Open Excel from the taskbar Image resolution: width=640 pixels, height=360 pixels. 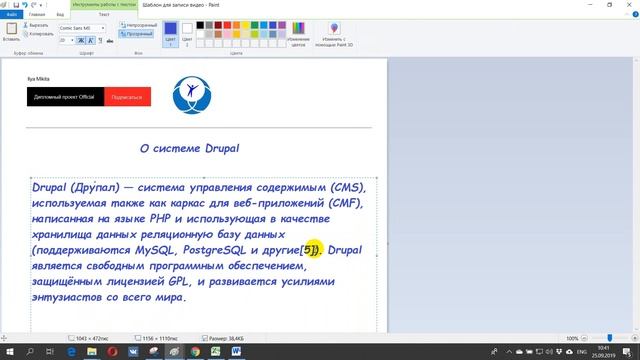pyautogui.click(x=216, y=351)
